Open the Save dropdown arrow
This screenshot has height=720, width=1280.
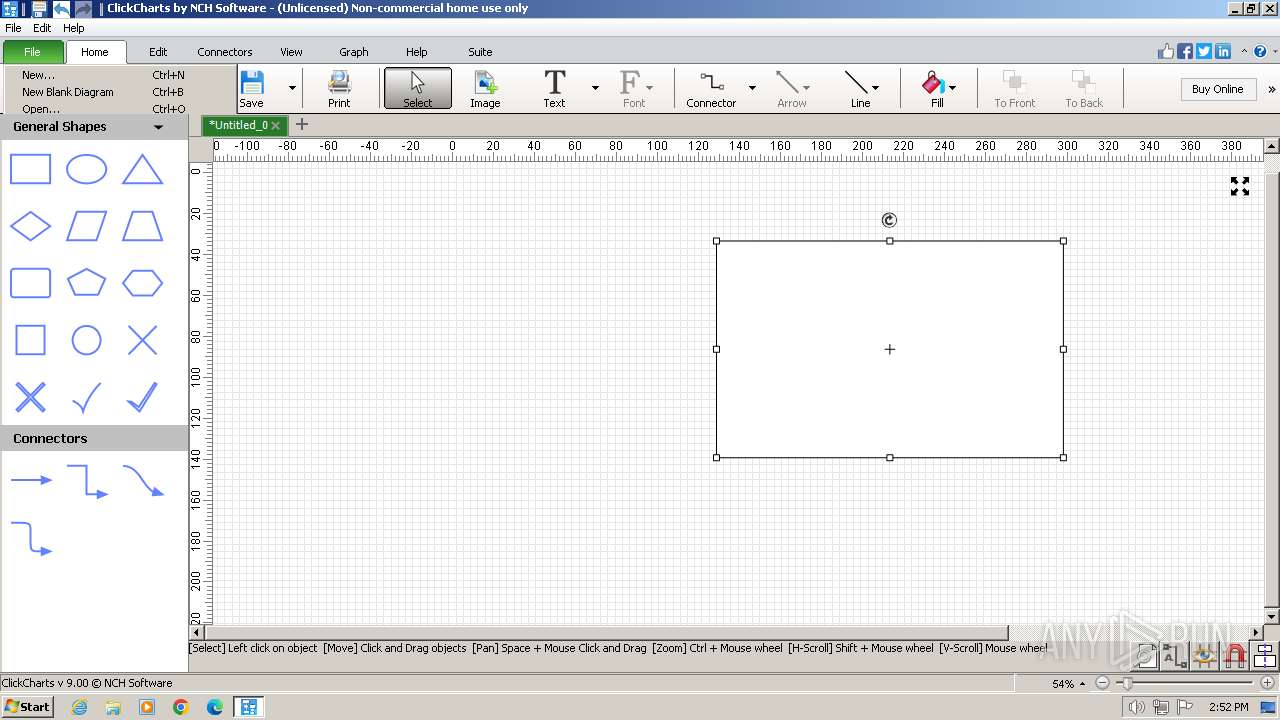click(x=292, y=88)
